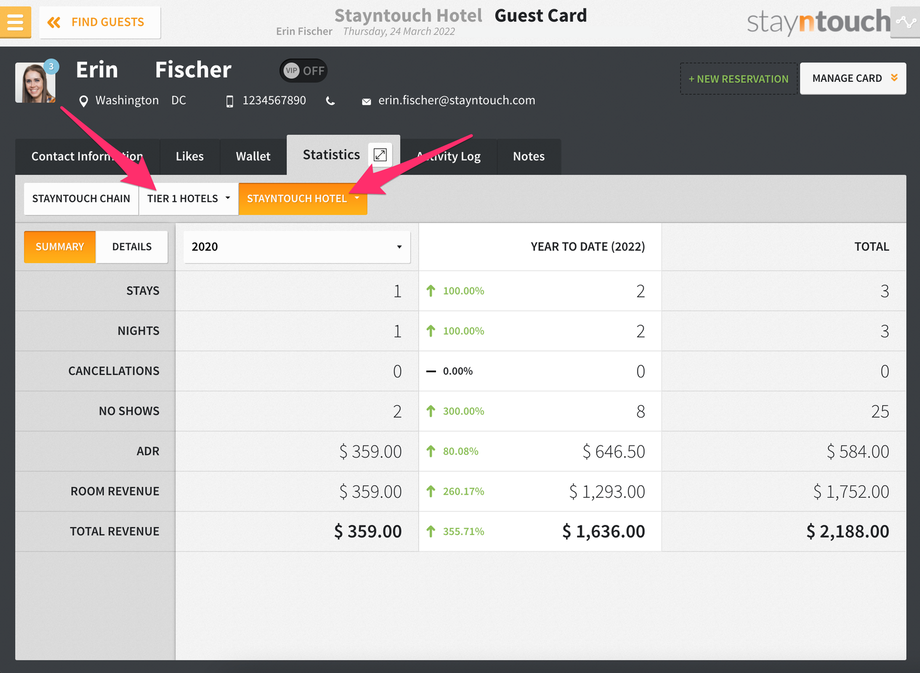Click the location pin icon beside Washington
The height and width of the screenshot is (673, 920).
click(x=83, y=101)
